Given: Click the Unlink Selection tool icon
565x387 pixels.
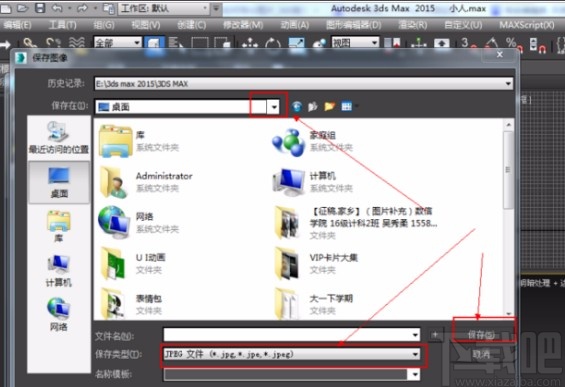Looking at the screenshot, I should click(x=53, y=44).
